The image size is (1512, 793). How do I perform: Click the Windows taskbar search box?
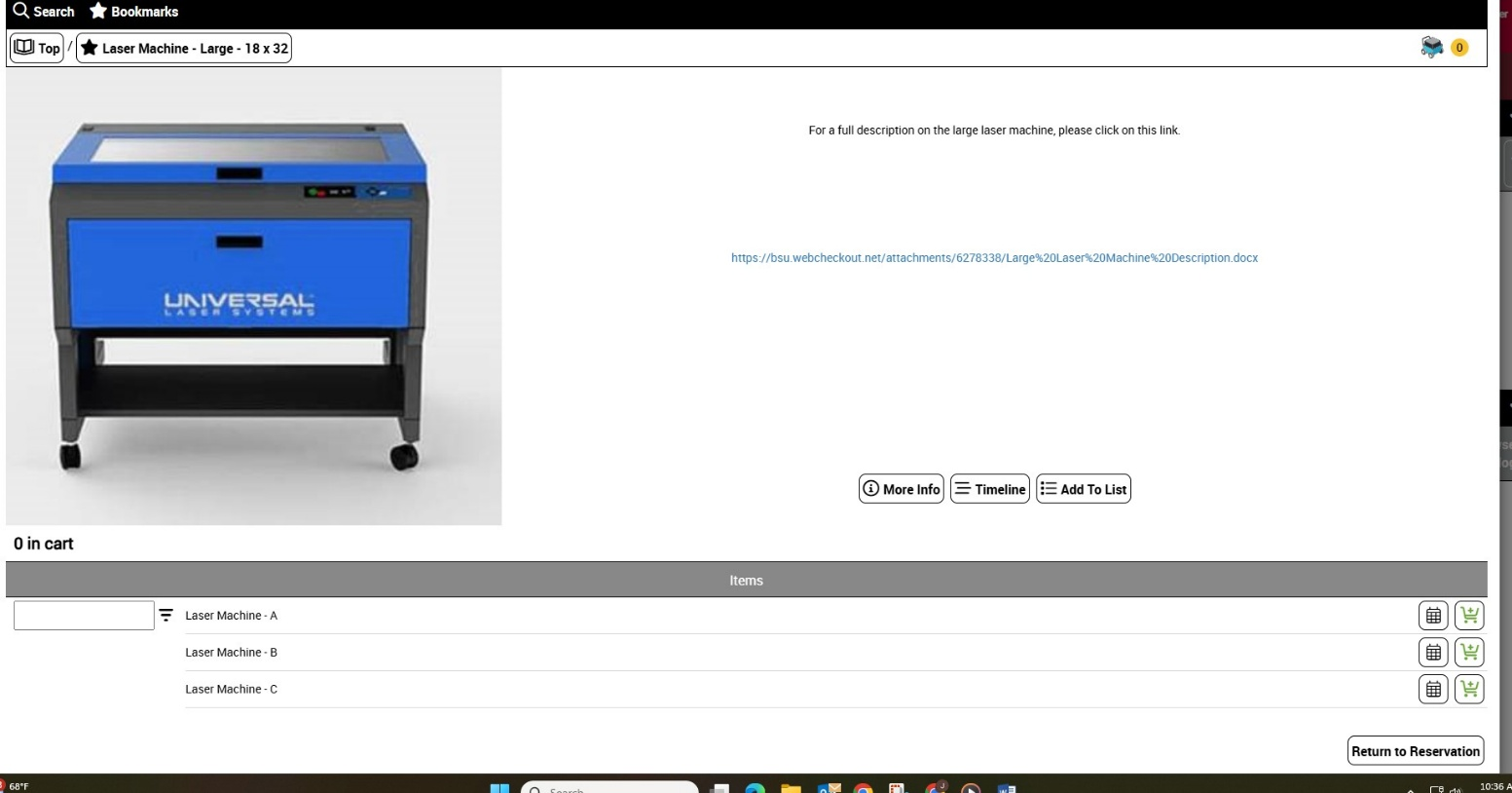click(x=609, y=788)
